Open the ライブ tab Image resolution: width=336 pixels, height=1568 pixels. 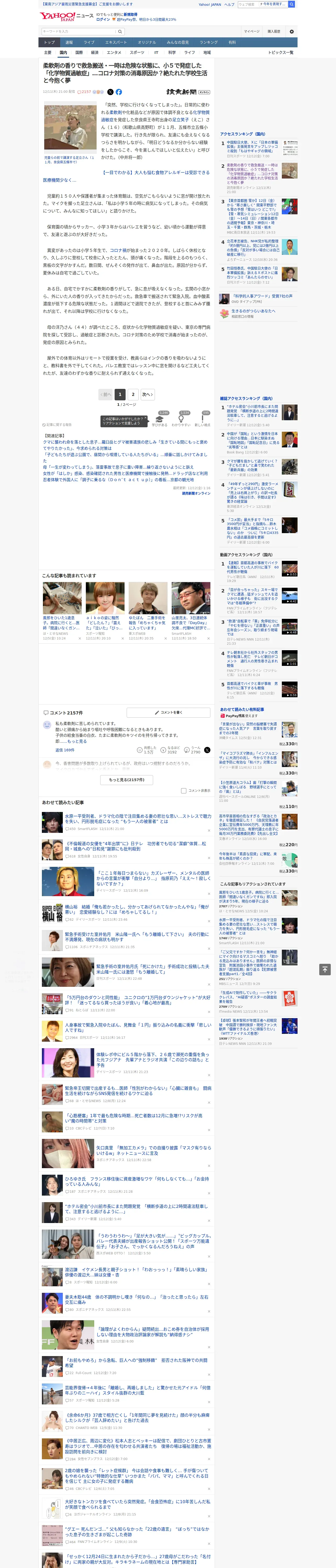(x=89, y=43)
